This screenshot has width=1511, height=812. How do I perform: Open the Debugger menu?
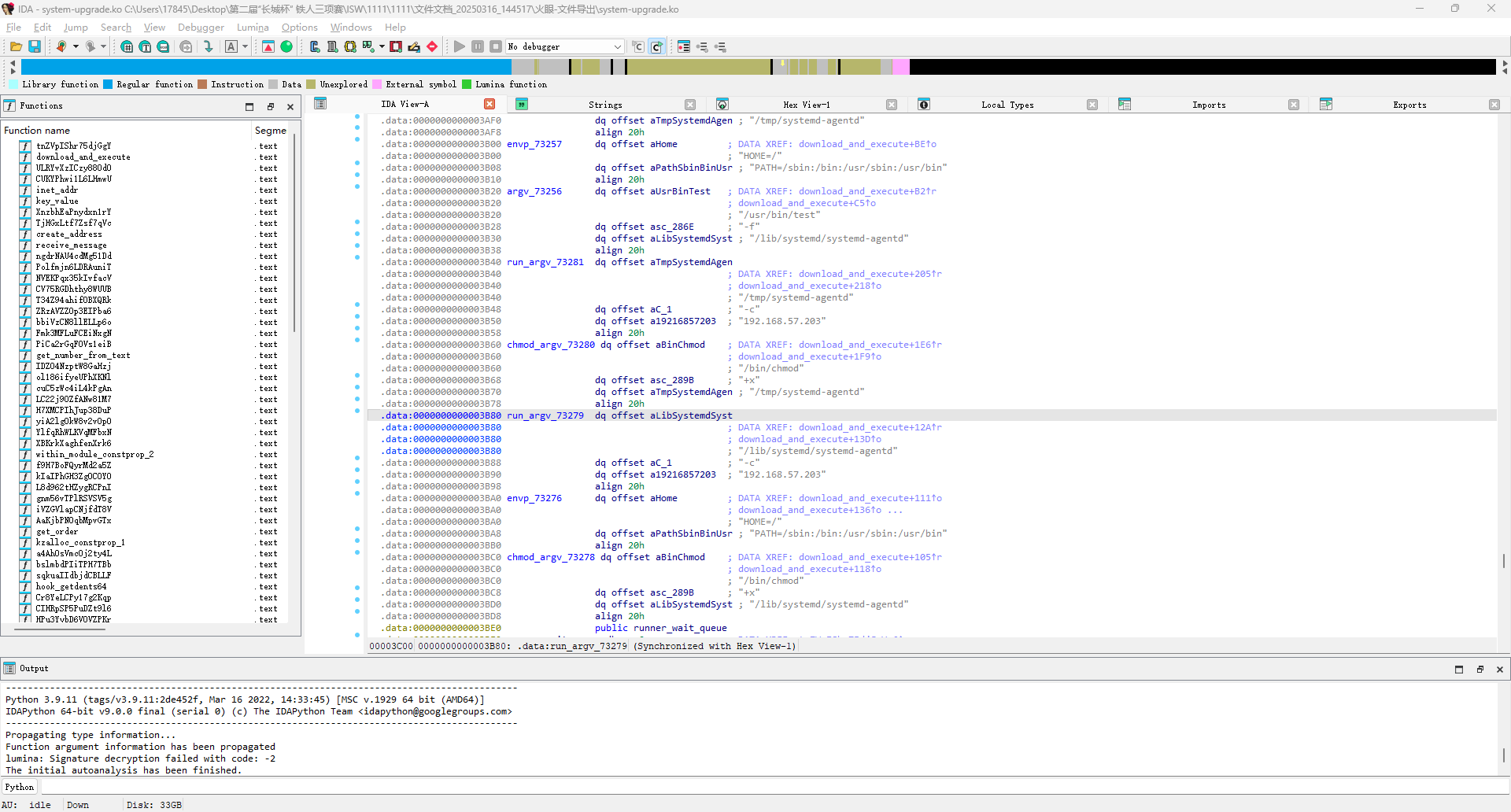[201, 27]
